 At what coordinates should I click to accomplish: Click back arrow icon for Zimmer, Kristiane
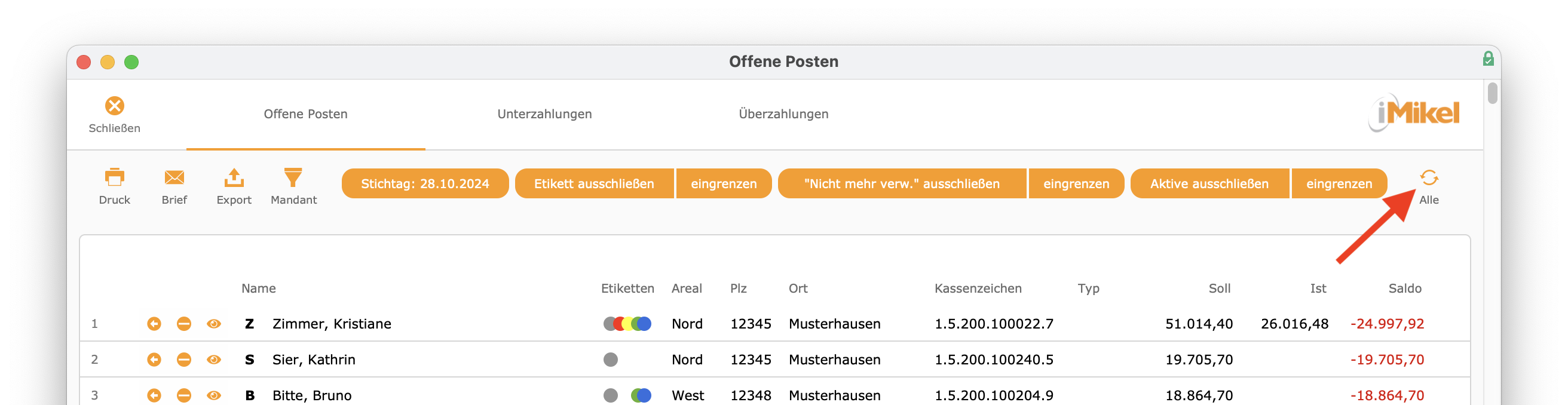(x=154, y=324)
